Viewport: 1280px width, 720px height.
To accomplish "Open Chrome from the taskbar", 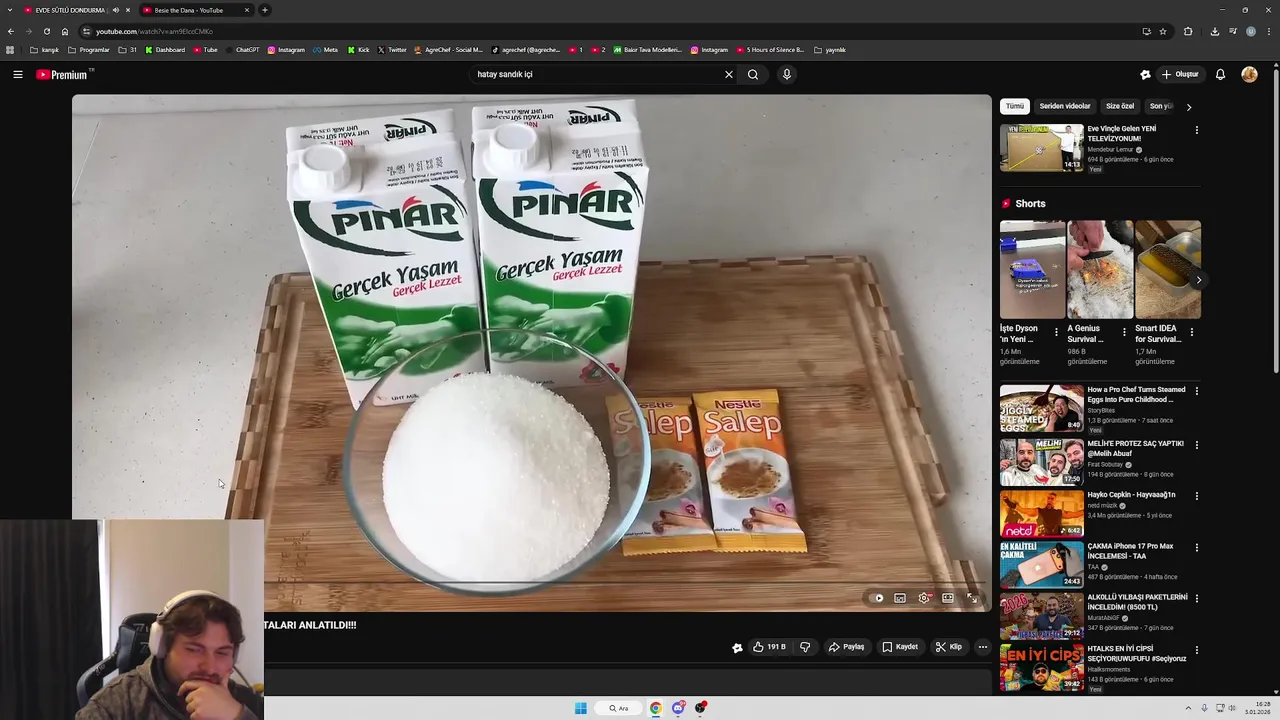I will click(656, 708).
